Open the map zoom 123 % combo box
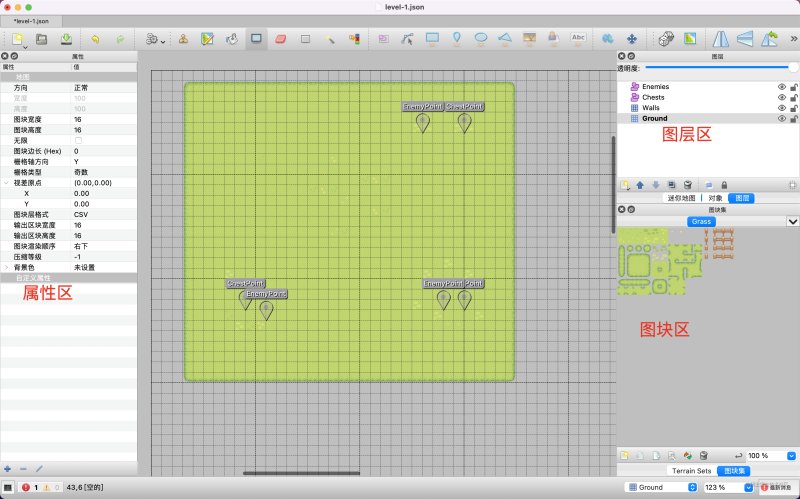The width and height of the screenshot is (800, 499). [x=728, y=487]
